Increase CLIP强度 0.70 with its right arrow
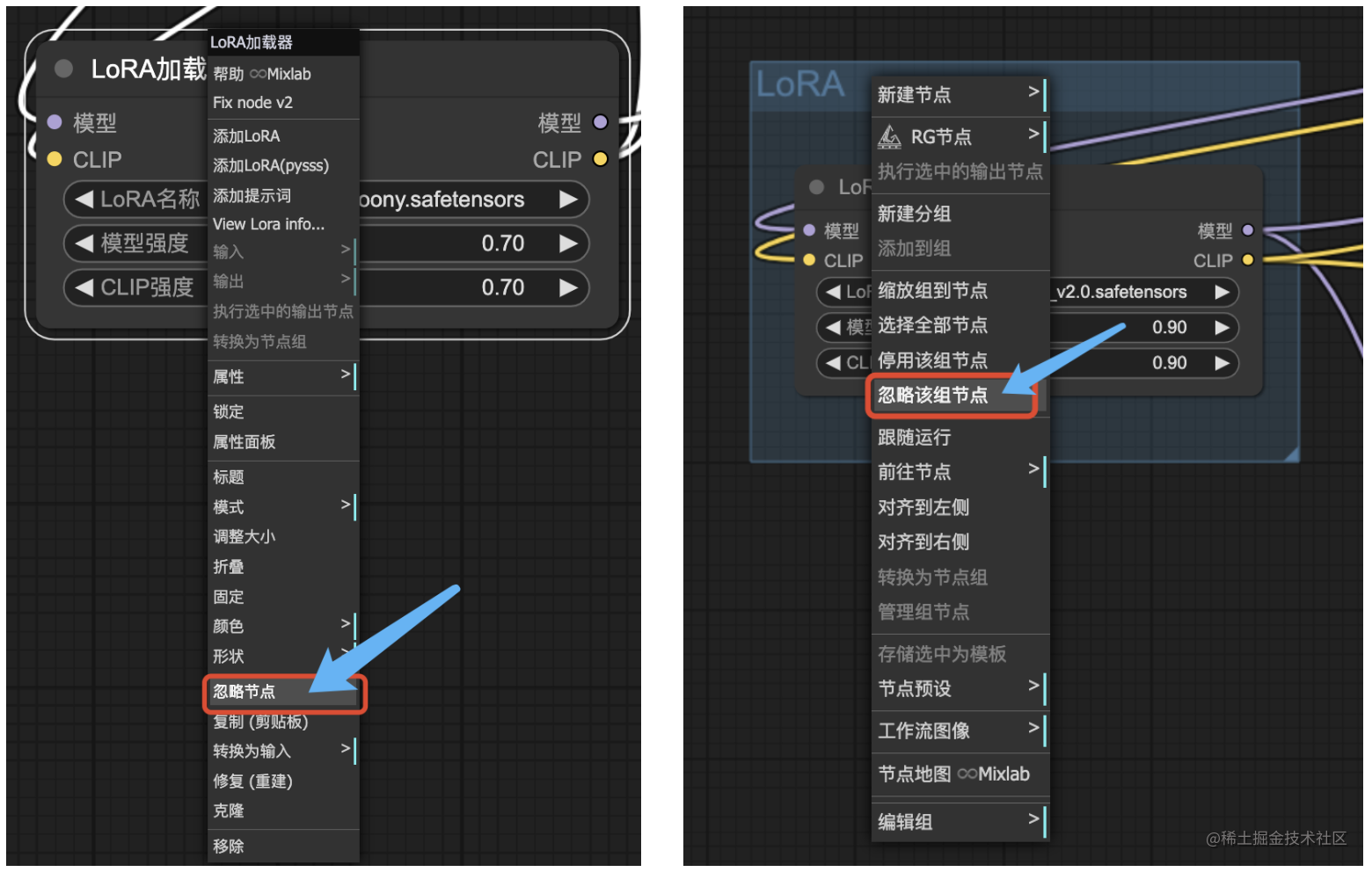The height and width of the screenshot is (872, 1372). [x=569, y=287]
